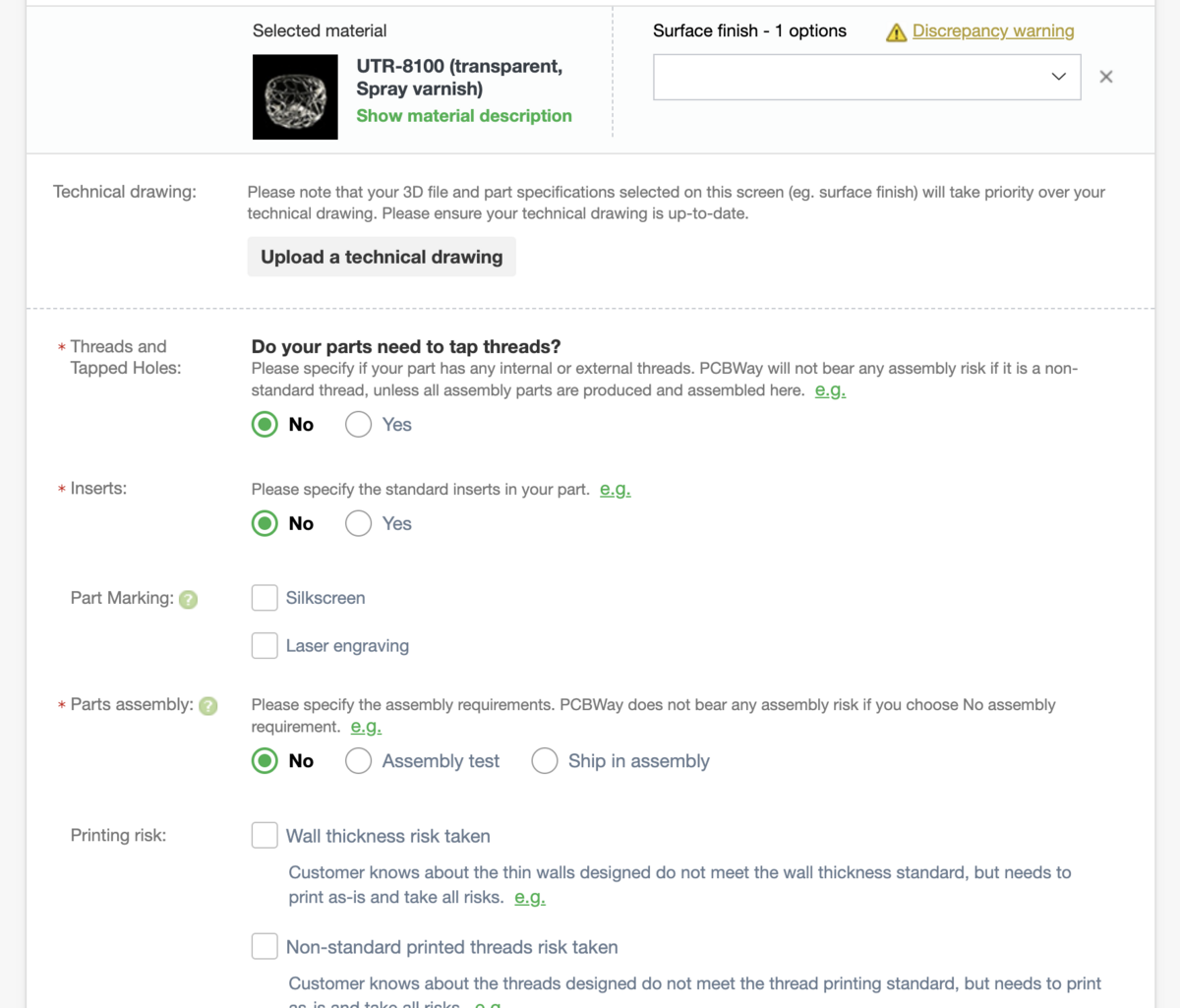Click the Discrepancy warning triangle icon
This screenshot has height=1008, width=1180.
pyautogui.click(x=896, y=32)
